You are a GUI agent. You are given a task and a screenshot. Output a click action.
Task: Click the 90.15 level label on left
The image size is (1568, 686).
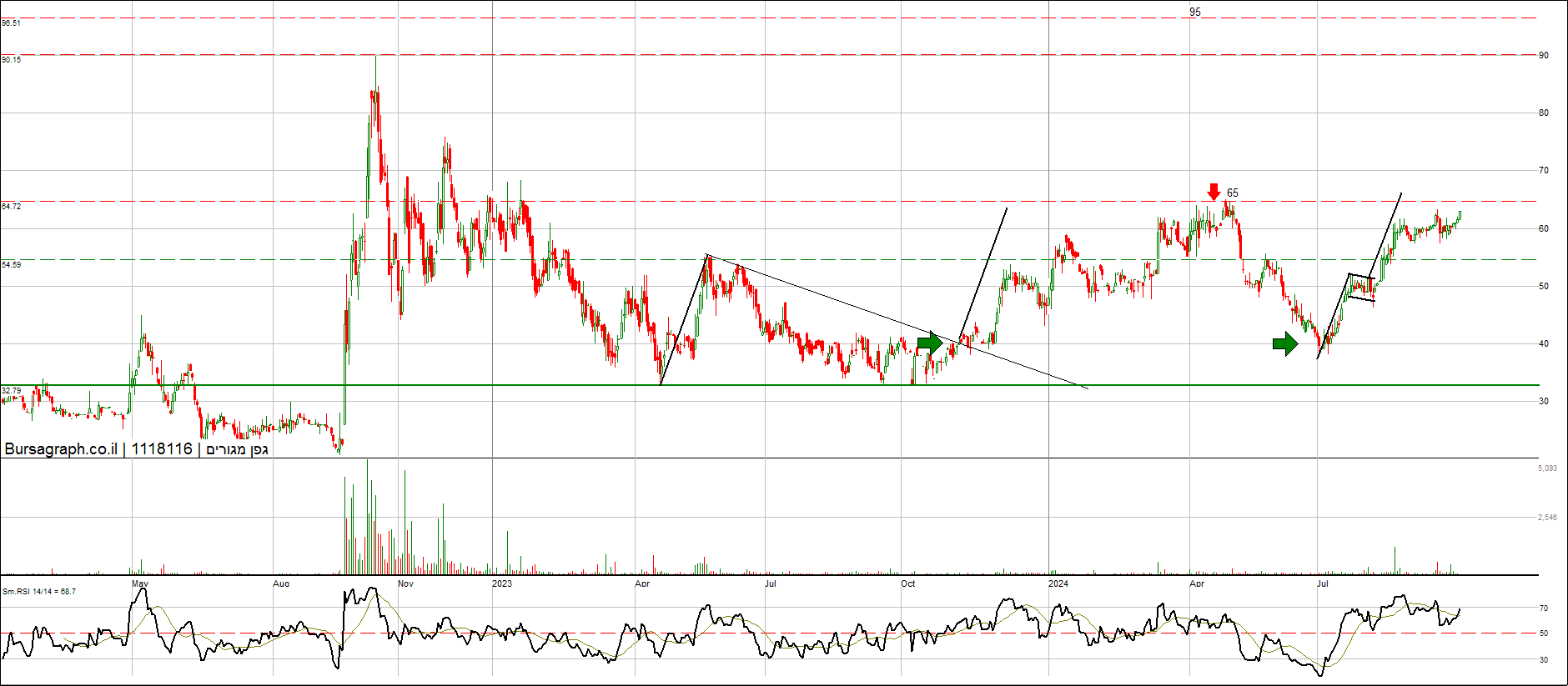[12, 60]
